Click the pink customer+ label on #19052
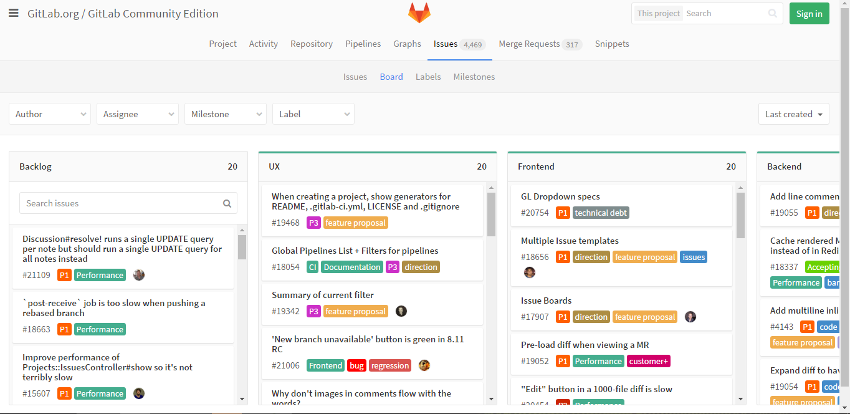The height and width of the screenshot is (414, 850). (x=649, y=361)
